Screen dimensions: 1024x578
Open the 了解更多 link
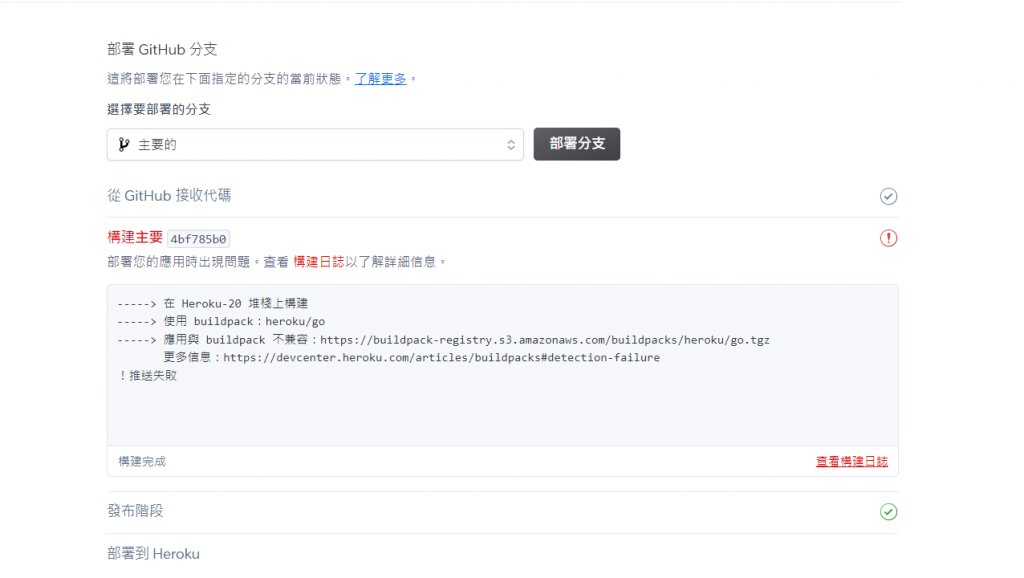[381, 79]
